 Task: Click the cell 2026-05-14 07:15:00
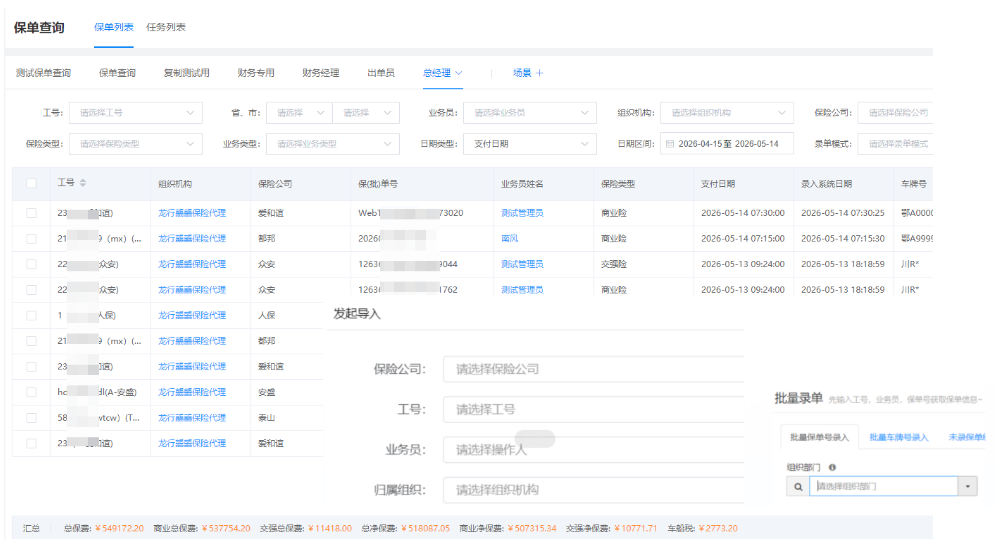(x=743, y=238)
